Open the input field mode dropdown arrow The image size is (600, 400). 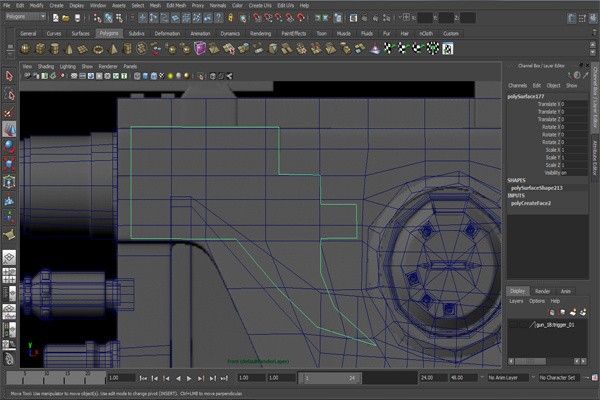pos(400,17)
